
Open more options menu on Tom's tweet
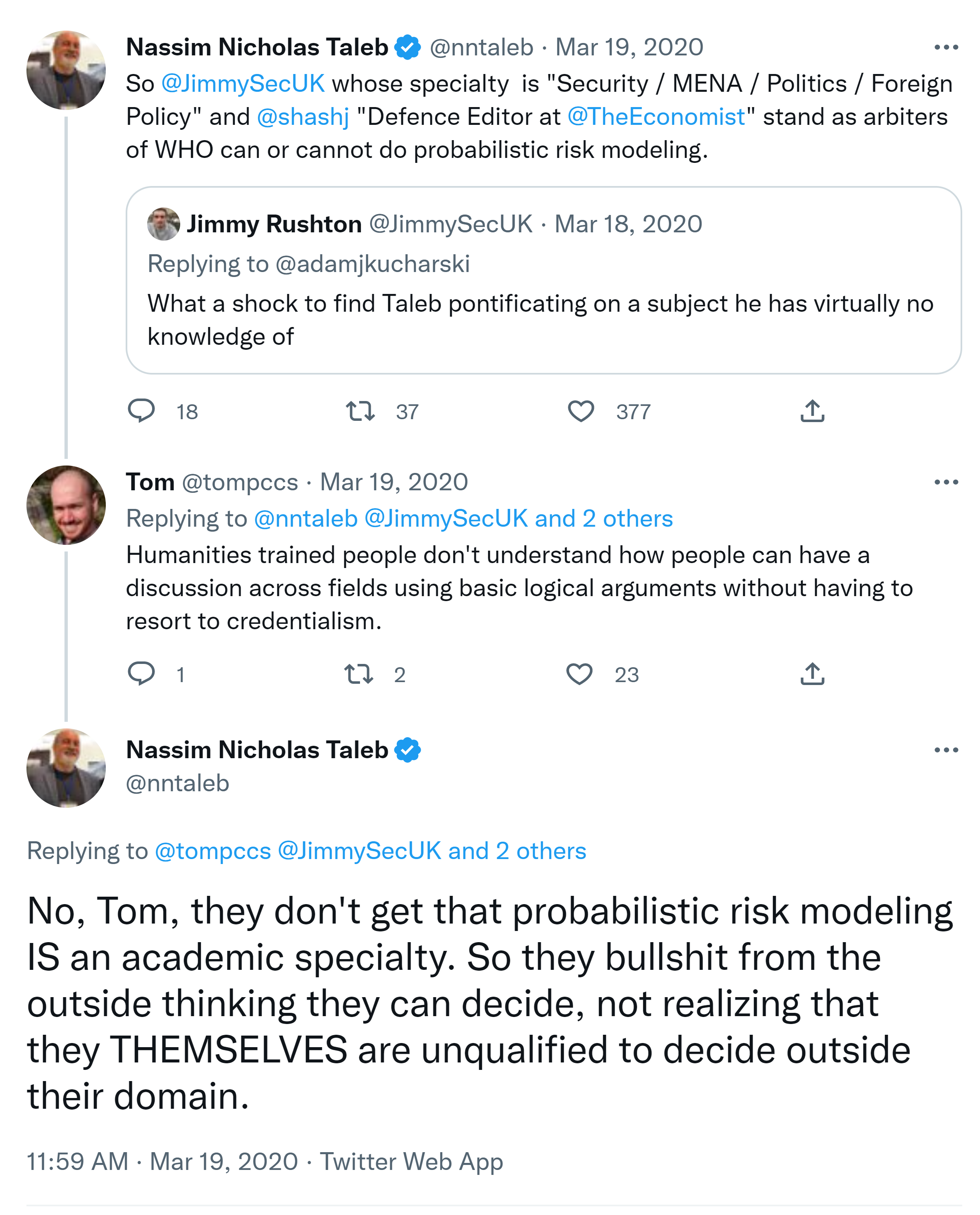point(946,482)
